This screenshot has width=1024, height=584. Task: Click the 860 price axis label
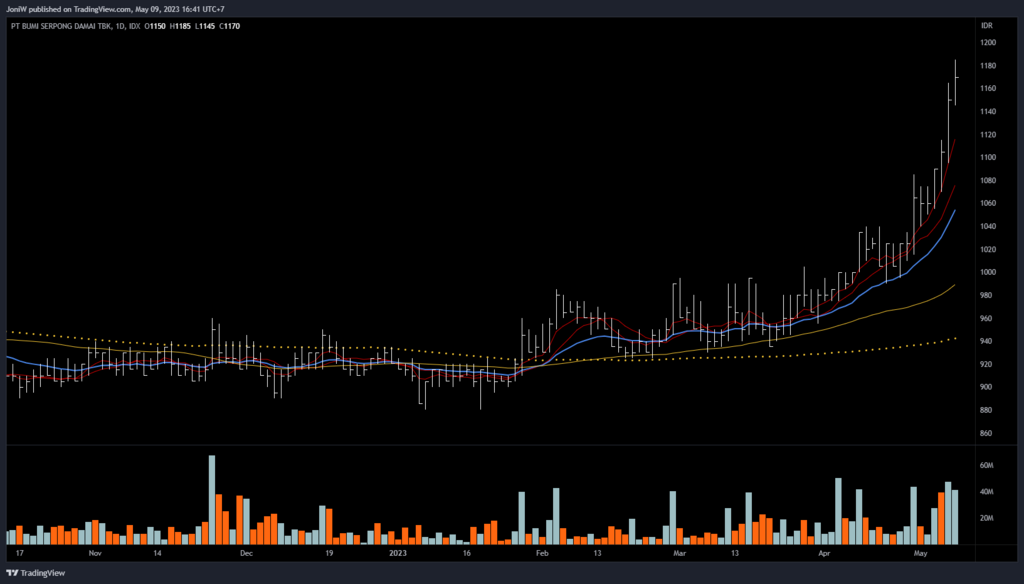coord(987,433)
